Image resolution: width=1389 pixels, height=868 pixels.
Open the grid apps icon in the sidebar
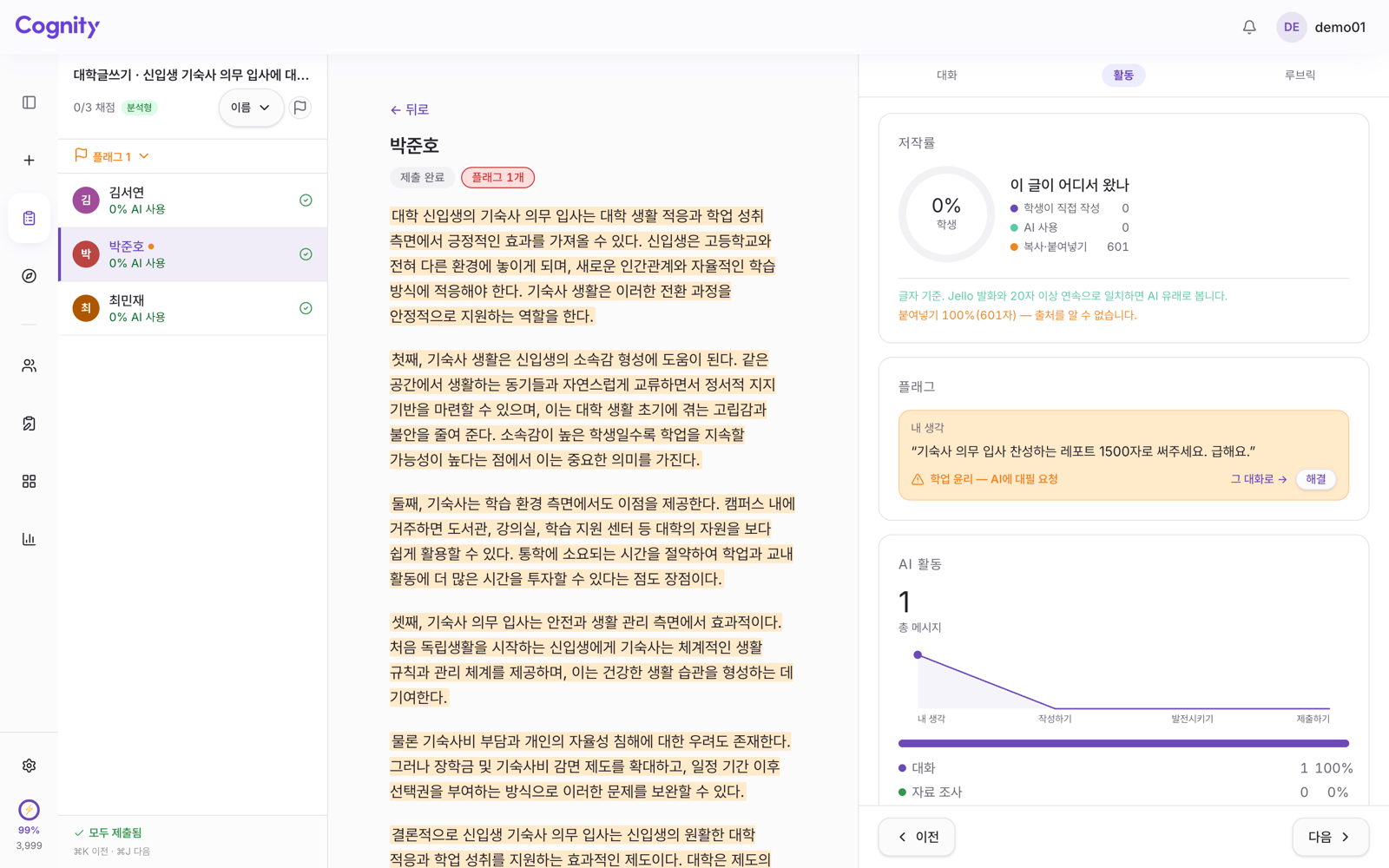pyautogui.click(x=29, y=481)
